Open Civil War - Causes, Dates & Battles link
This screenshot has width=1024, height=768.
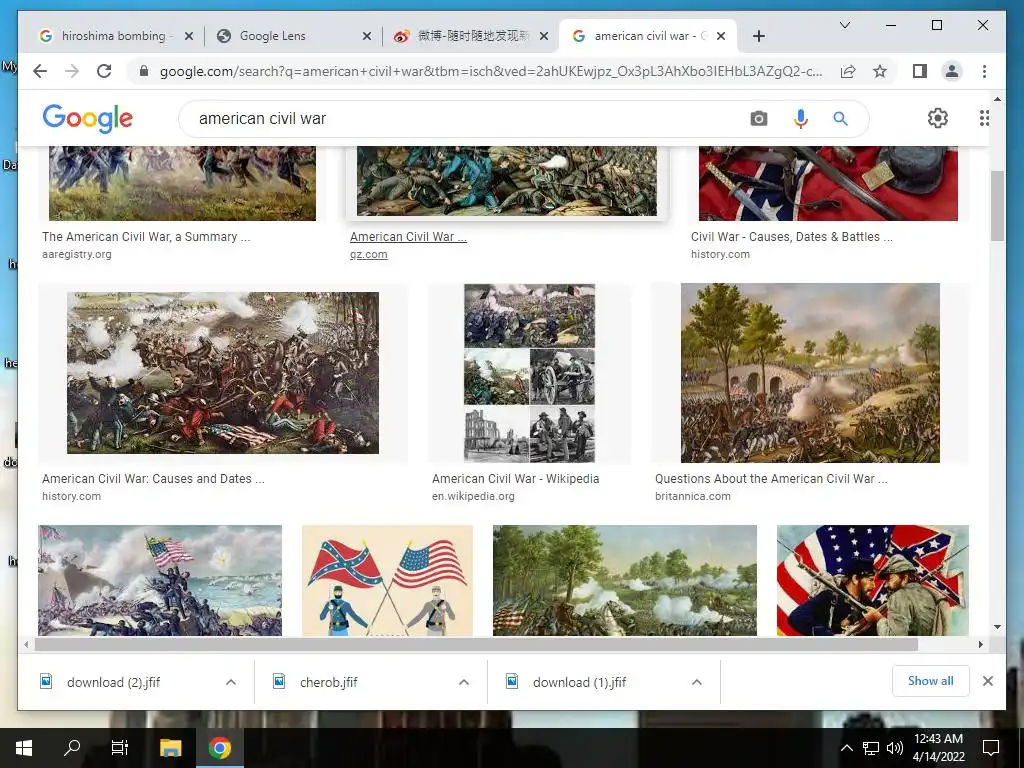792,237
